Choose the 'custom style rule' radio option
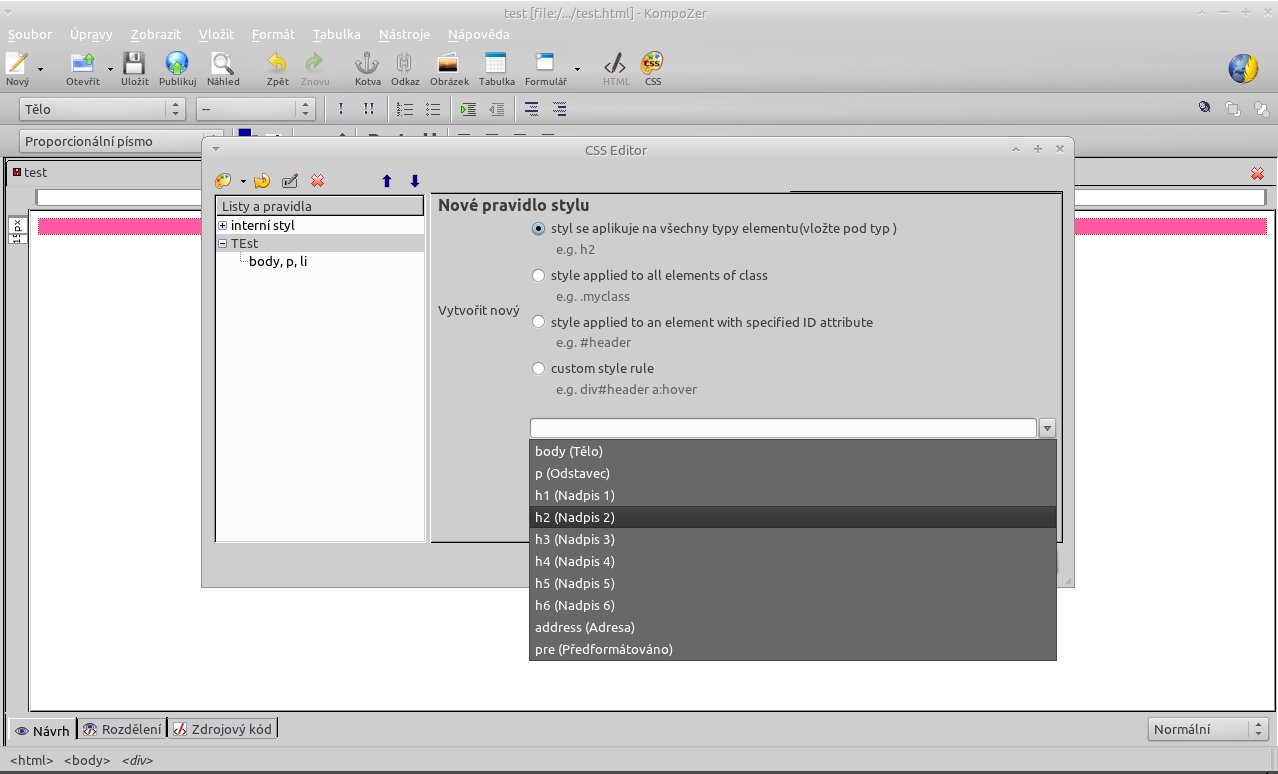 coord(539,368)
